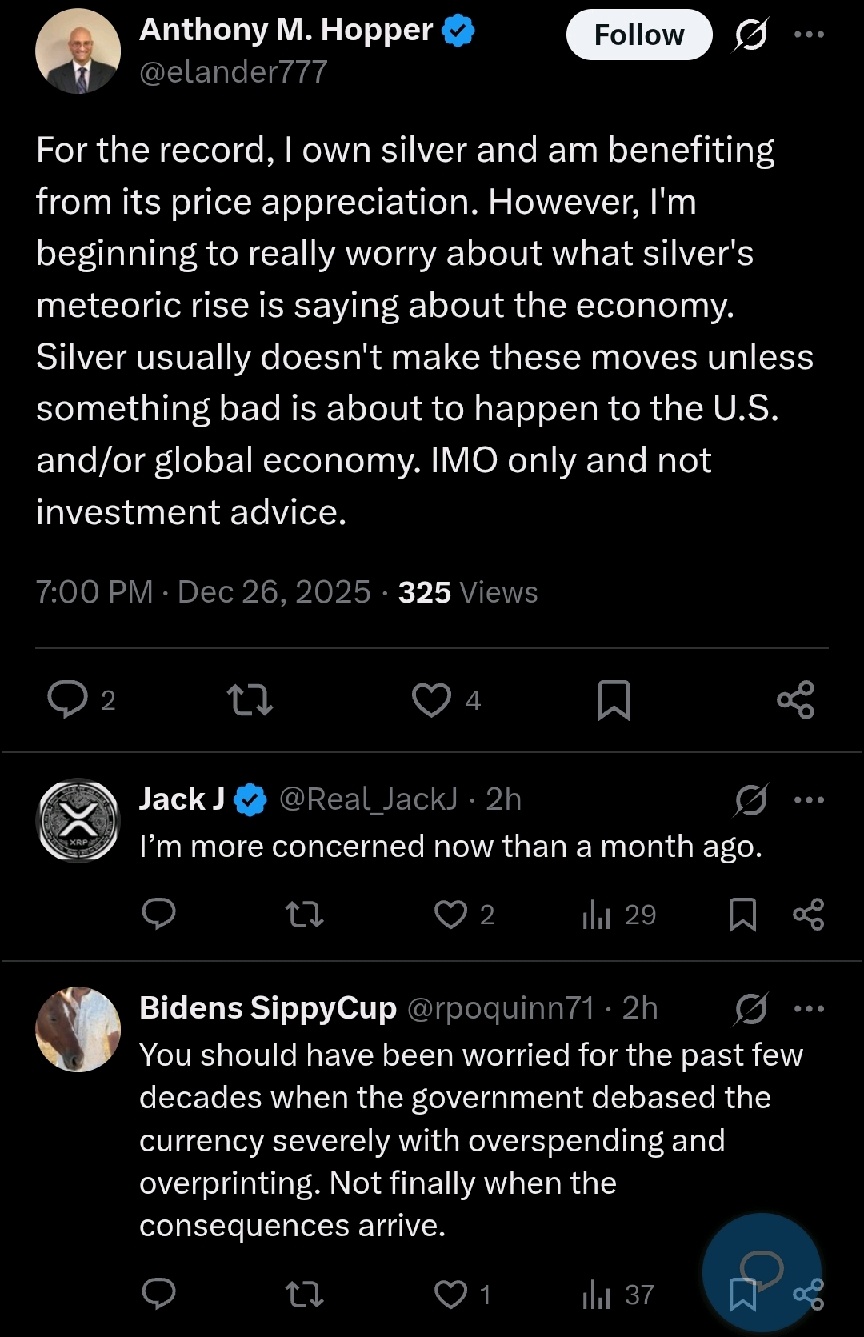864x1337 pixels.
Task: Follow Anthony M. Hopper
Action: (x=639, y=35)
